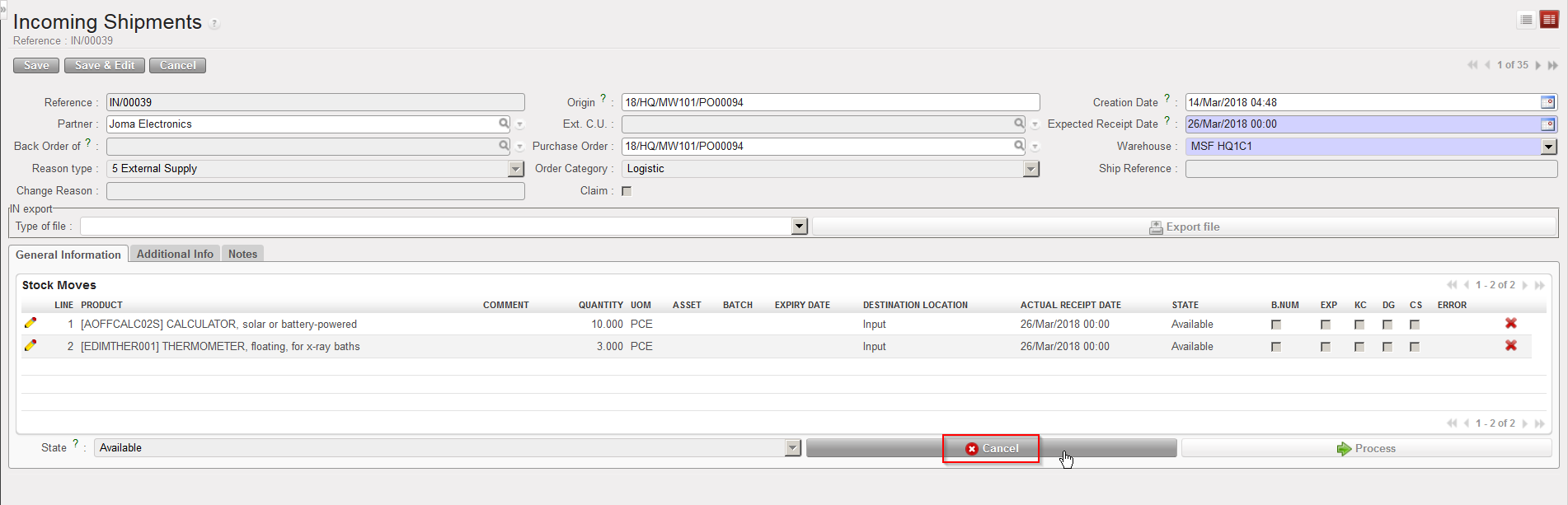Image resolution: width=1568 pixels, height=505 pixels.
Task: Check the B.NUM box for CALCULATOR line
Action: tap(1276, 325)
